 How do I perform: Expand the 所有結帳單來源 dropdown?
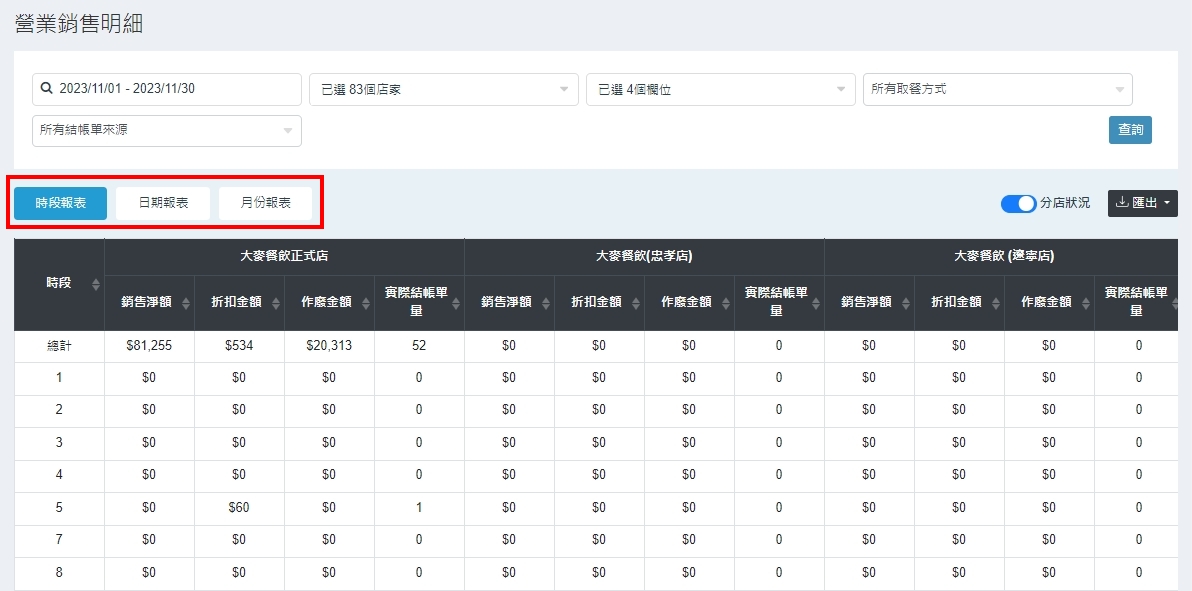click(166, 130)
